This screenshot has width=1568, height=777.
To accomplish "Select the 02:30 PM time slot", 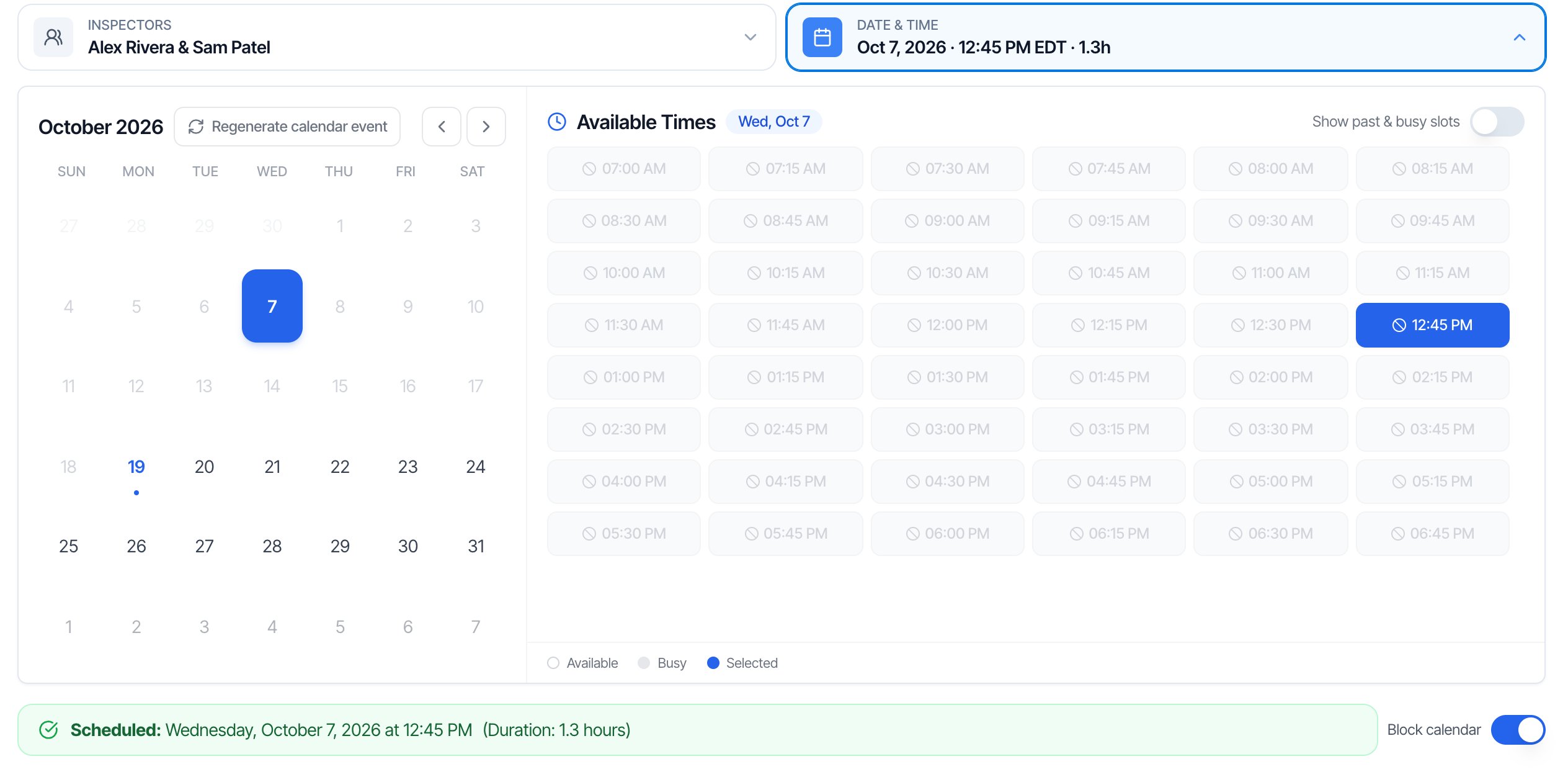I will click(624, 429).
